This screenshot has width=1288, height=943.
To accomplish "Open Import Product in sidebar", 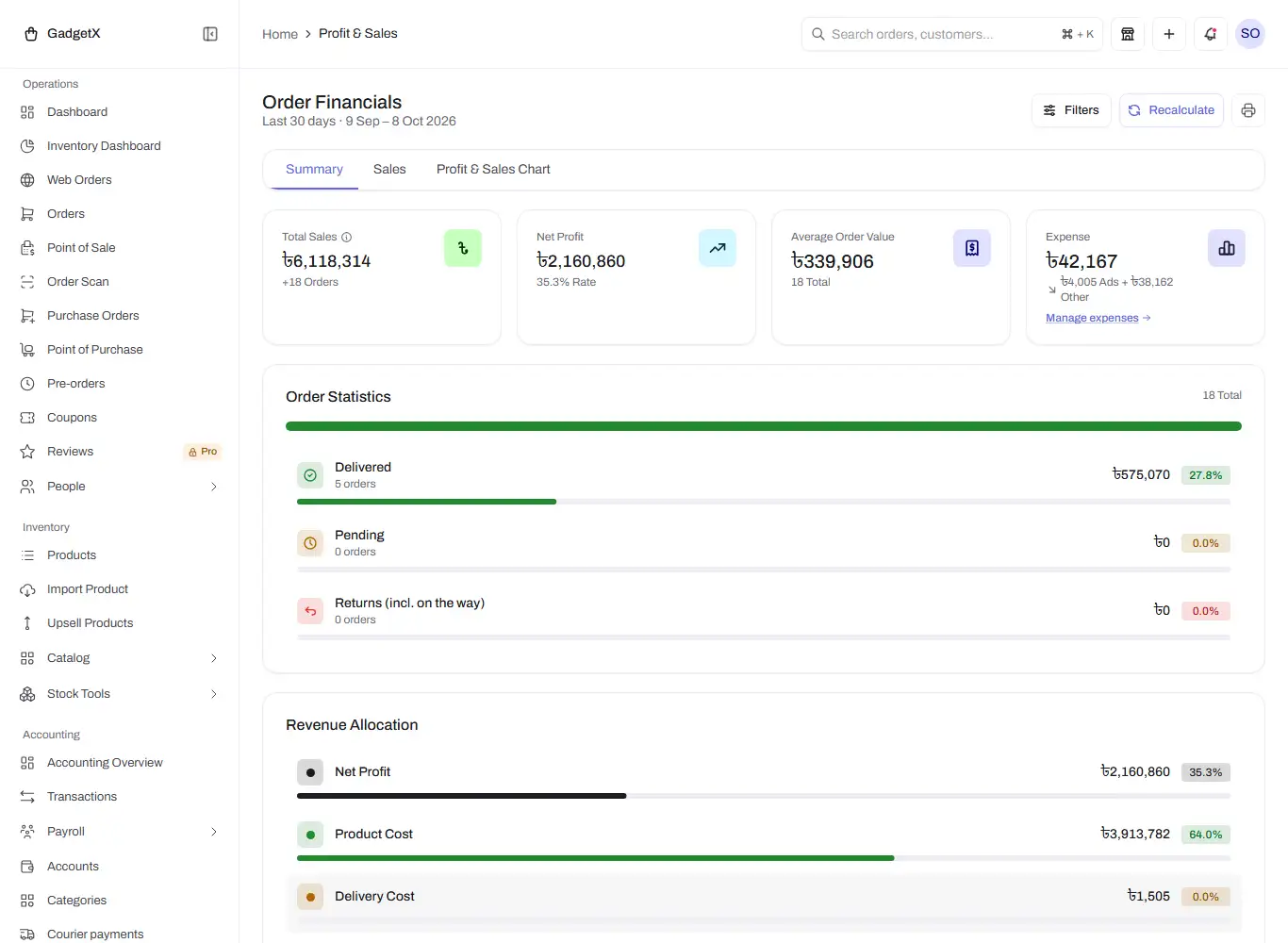I will tap(119, 589).
